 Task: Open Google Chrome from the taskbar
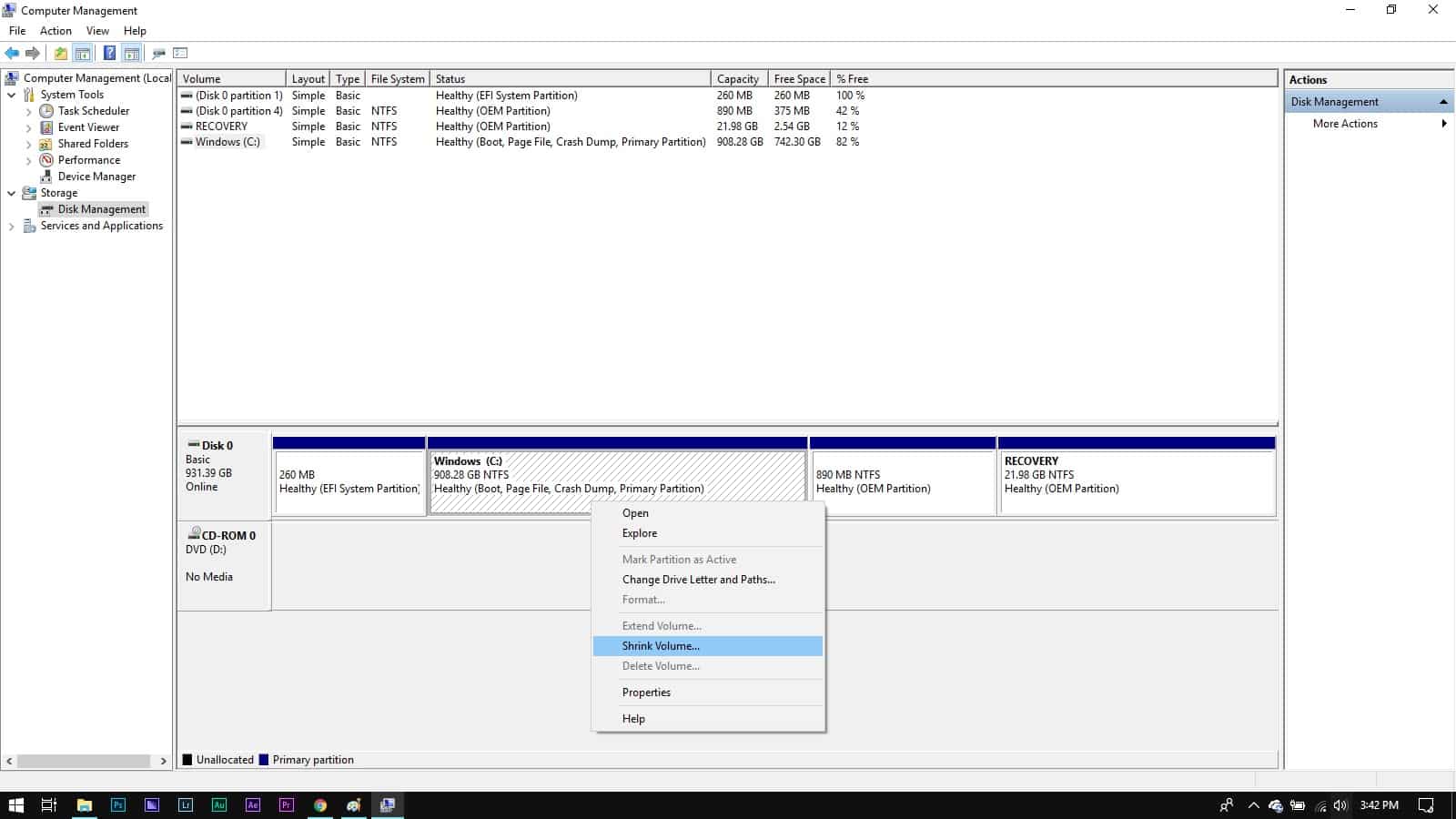[x=320, y=805]
